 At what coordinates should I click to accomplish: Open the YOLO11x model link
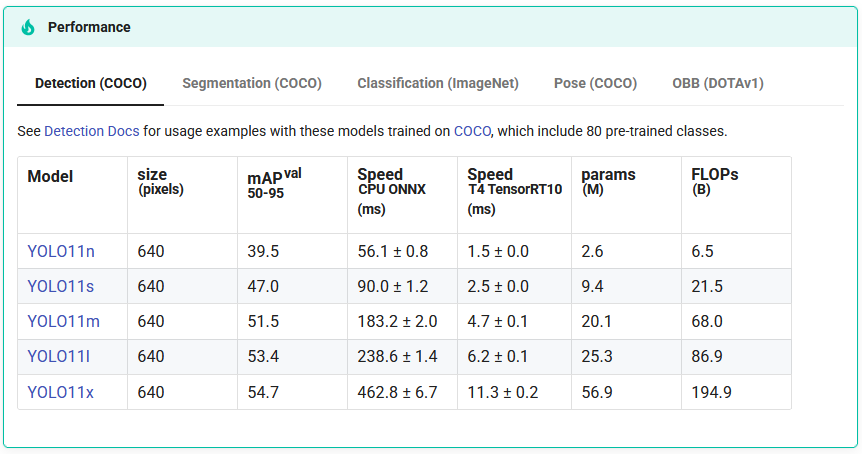point(60,392)
